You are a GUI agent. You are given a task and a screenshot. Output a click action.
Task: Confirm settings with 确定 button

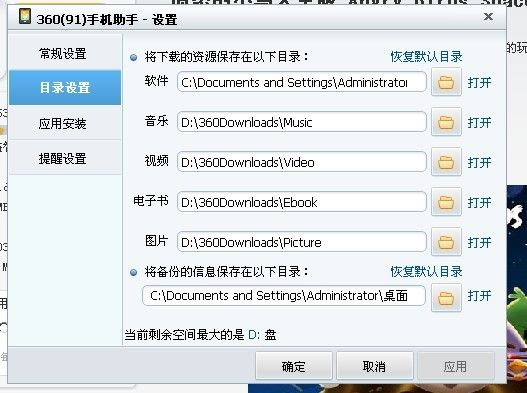click(294, 366)
